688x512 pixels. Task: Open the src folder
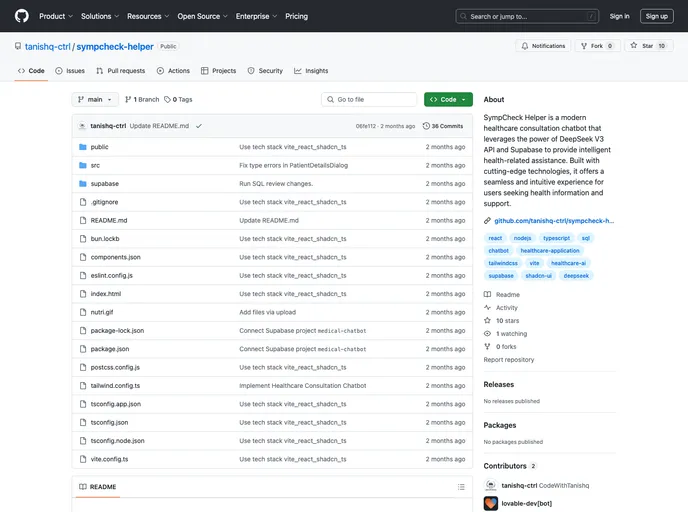coord(95,165)
